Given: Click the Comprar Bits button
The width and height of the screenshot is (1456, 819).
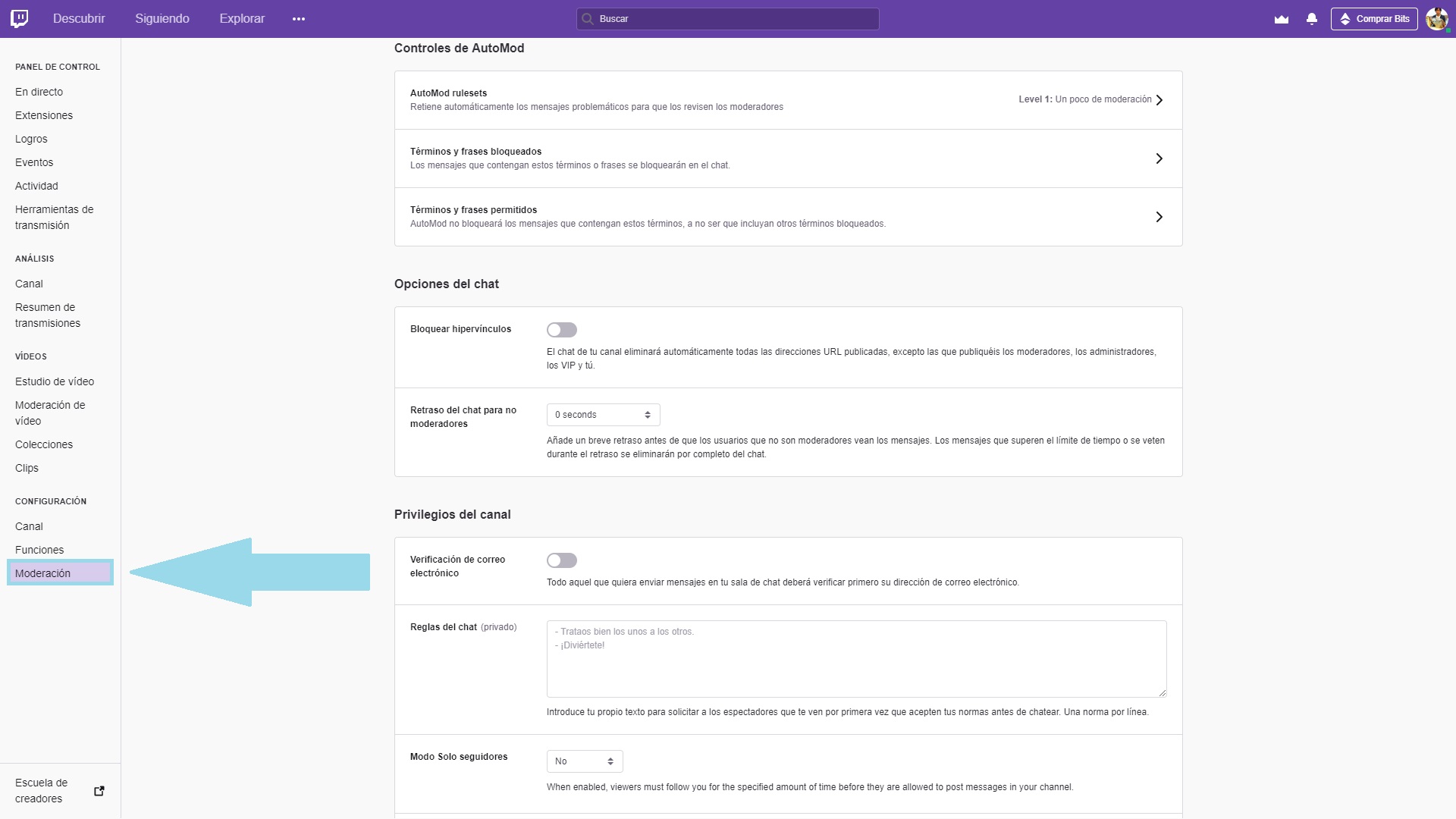Looking at the screenshot, I should click(1374, 19).
